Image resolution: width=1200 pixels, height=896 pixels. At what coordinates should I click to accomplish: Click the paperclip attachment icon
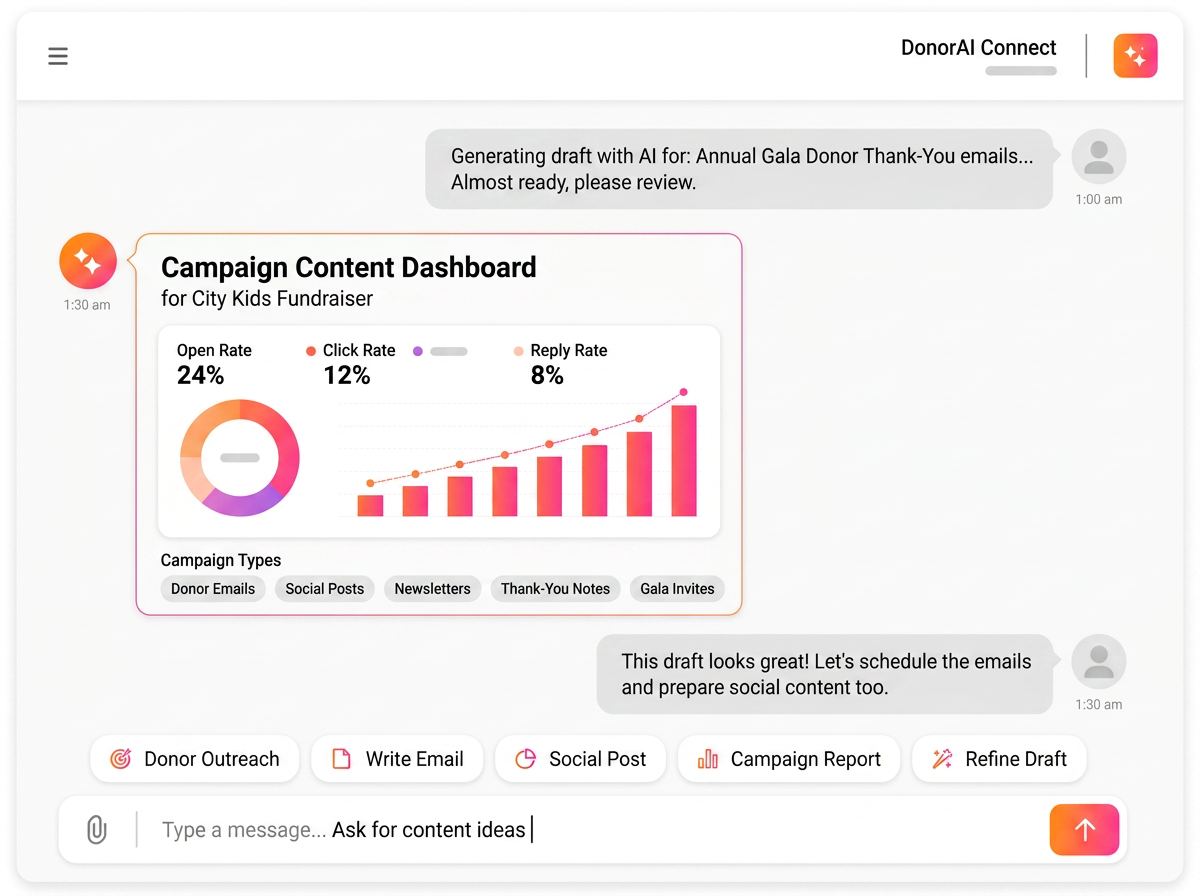[96, 829]
